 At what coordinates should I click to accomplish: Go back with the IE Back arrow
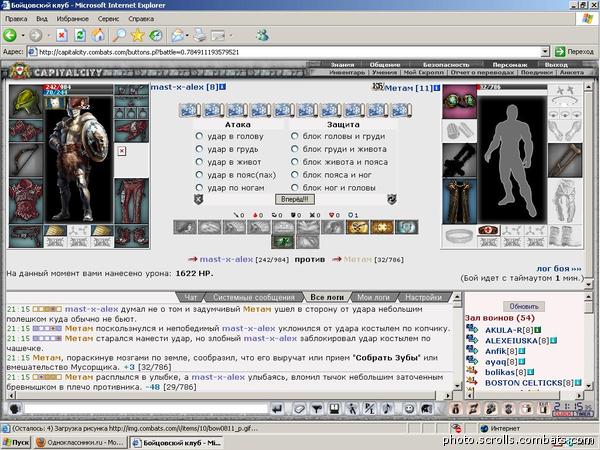click(10, 36)
